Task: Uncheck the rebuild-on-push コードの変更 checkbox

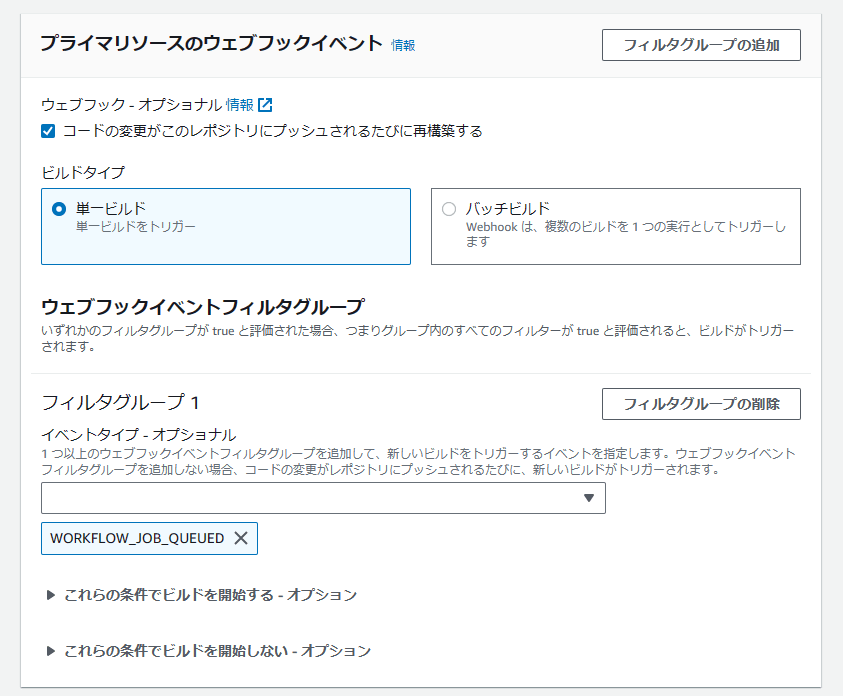Action: tap(48, 131)
